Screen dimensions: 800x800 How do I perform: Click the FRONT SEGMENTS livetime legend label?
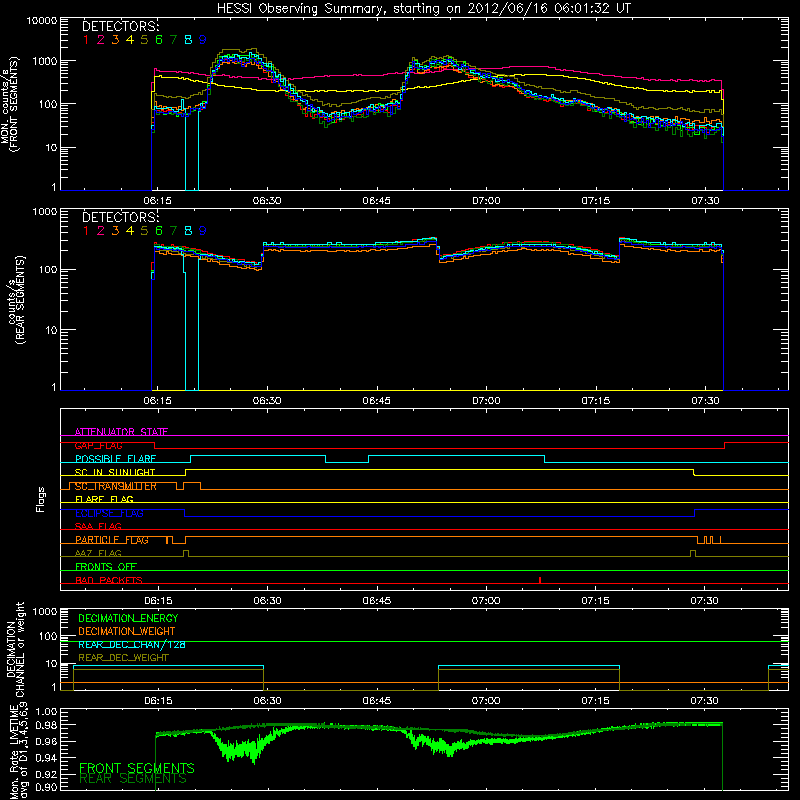coord(137,768)
